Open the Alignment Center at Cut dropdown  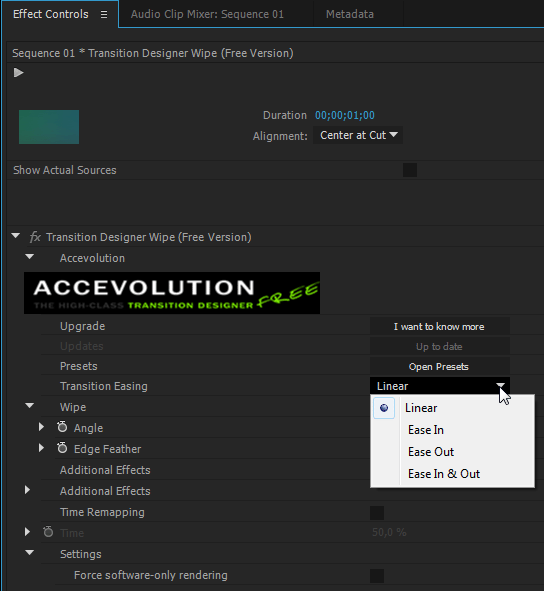tap(358, 135)
